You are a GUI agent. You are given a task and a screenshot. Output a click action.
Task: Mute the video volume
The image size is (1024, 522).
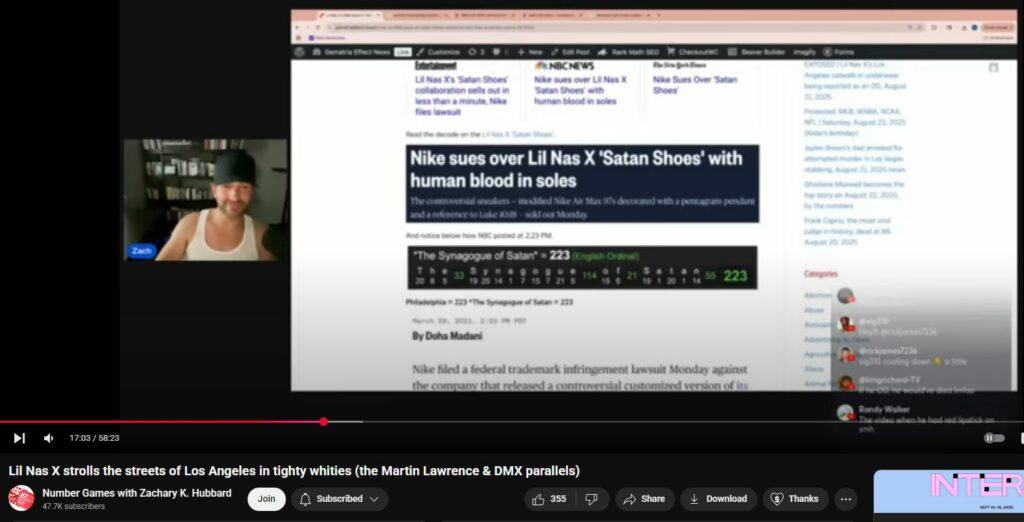click(48, 438)
